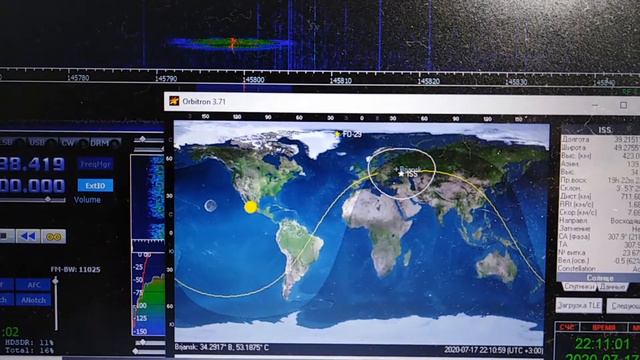Click the Total: 16% CPU readout
Viewport: 640px width, 360px height.
tap(29, 350)
